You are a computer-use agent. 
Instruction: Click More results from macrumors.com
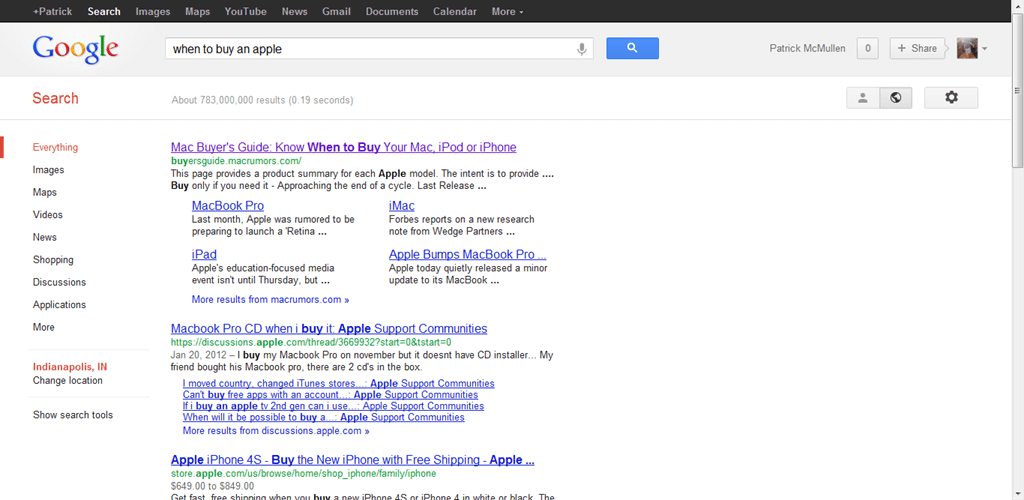[270, 300]
